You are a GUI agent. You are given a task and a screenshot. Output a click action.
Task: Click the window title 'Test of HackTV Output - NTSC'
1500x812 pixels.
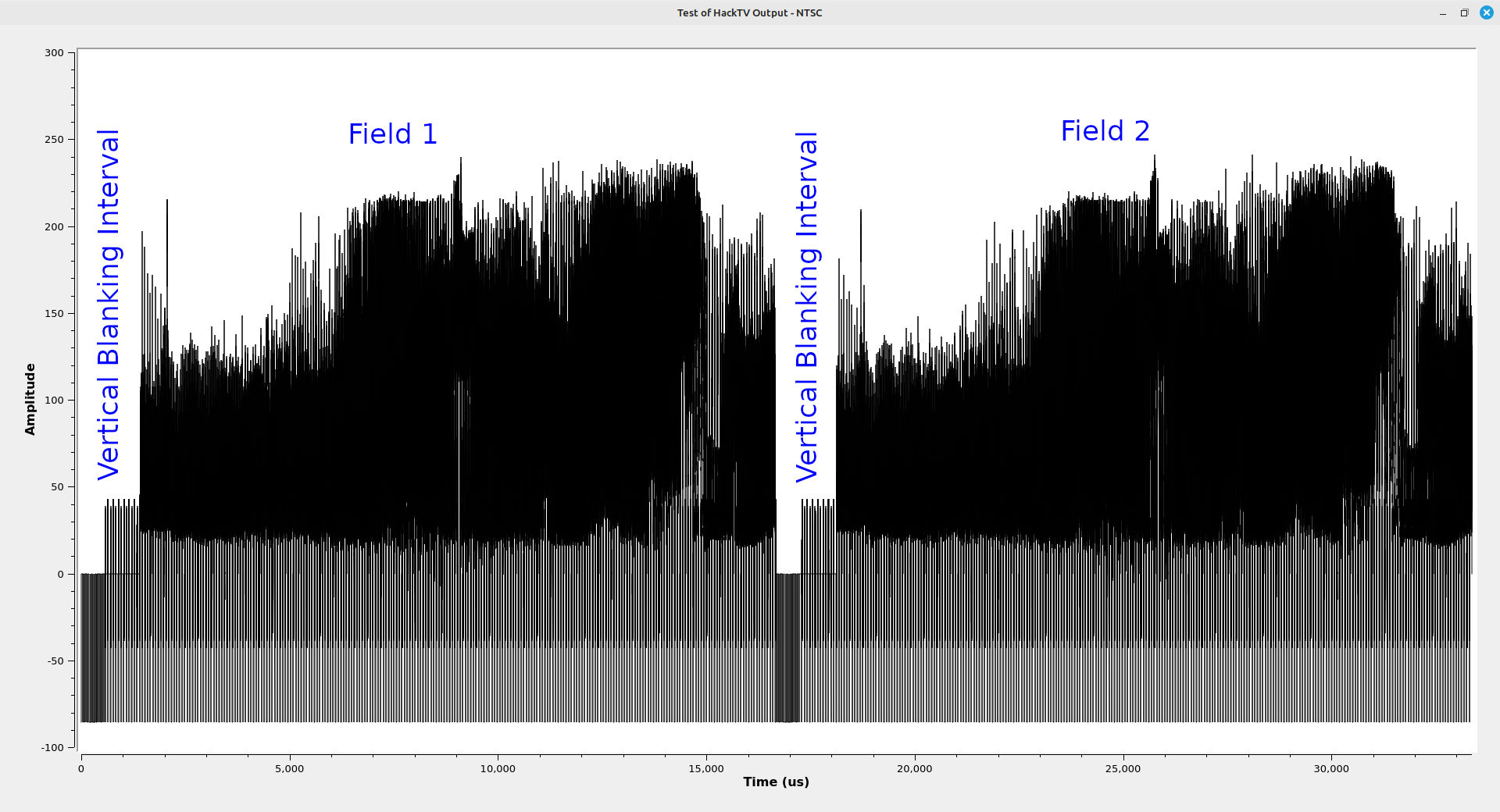749,12
